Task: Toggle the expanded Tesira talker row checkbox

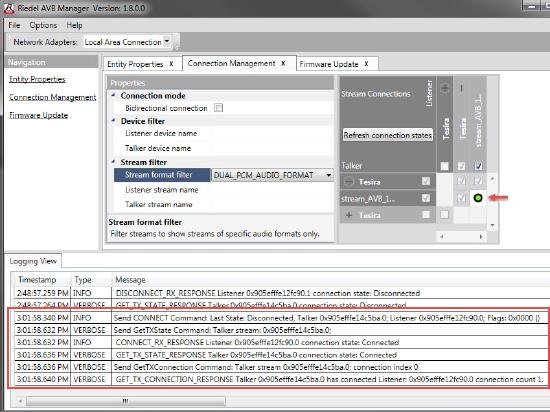Action: point(426,181)
